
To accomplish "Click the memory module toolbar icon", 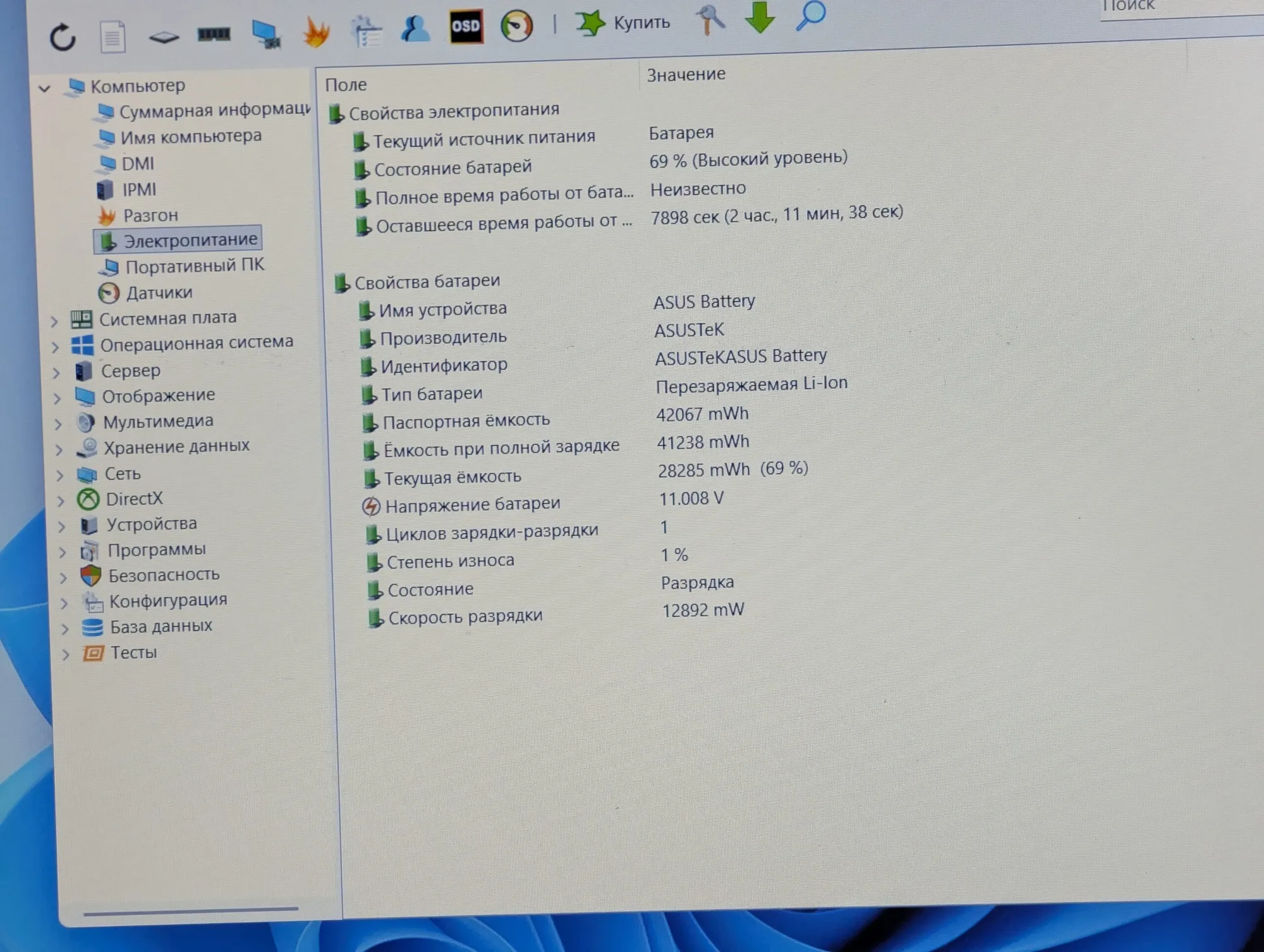I will point(214,34).
